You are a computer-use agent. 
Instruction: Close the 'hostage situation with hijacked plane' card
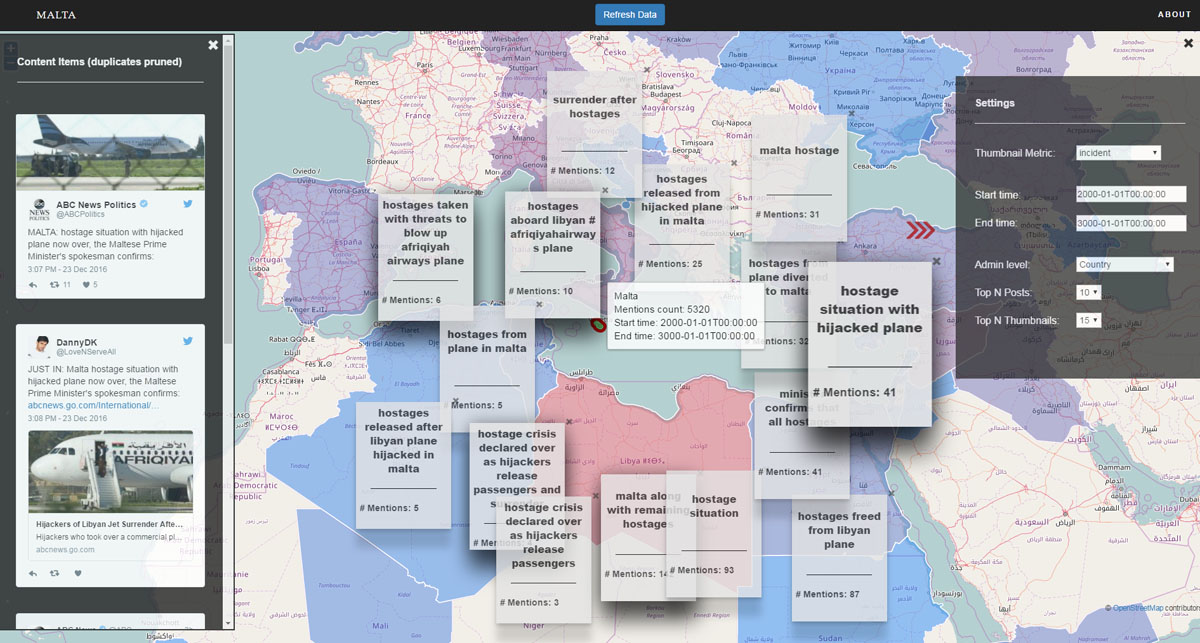pos(936,261)
